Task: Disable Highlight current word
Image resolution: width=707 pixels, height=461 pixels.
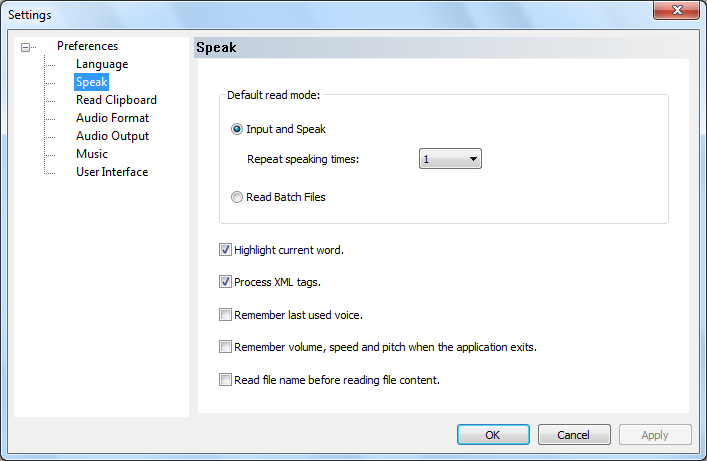Action: point(225,250)
